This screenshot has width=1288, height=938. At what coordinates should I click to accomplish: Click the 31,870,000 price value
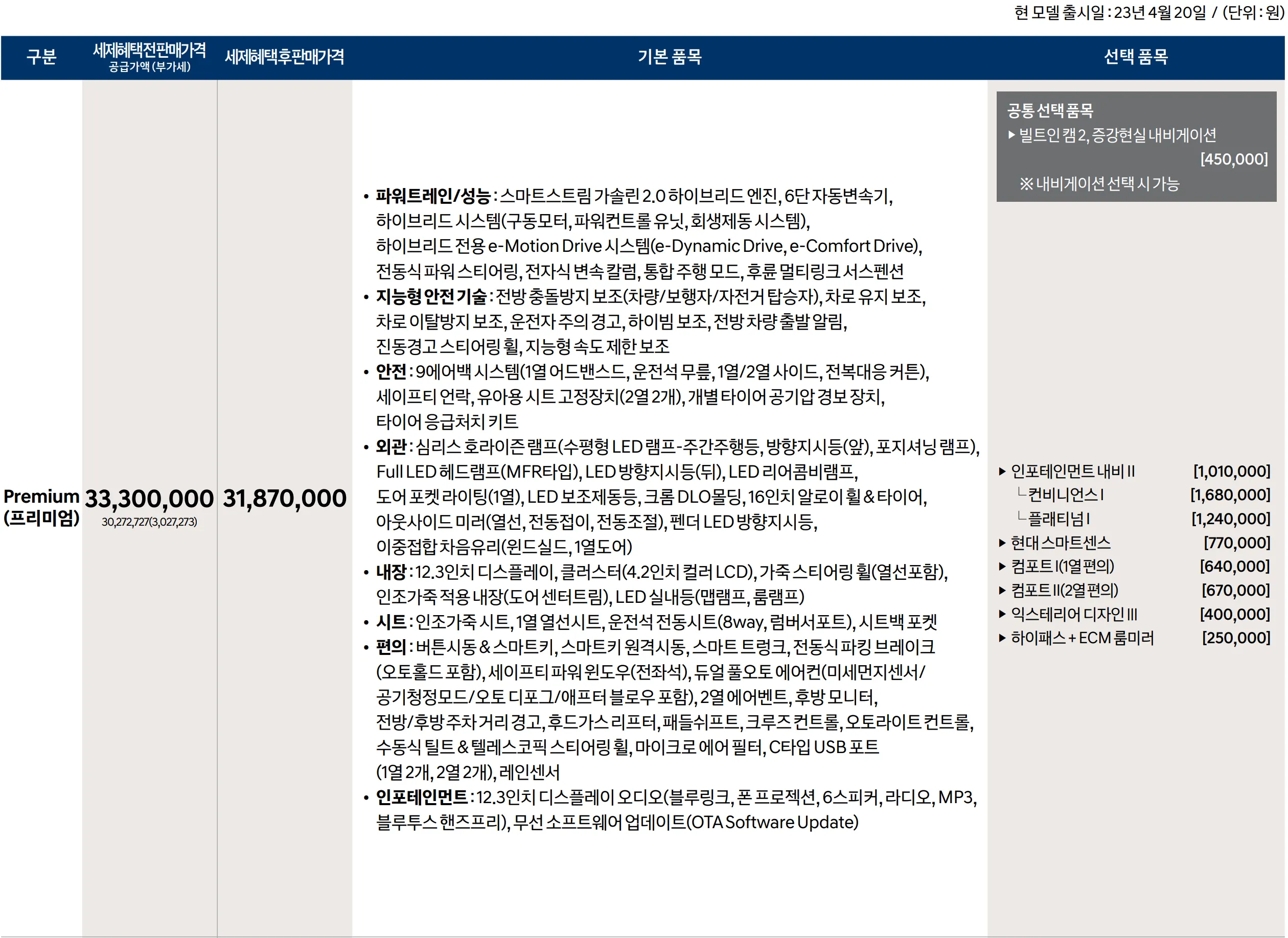(x=285, y=499)
